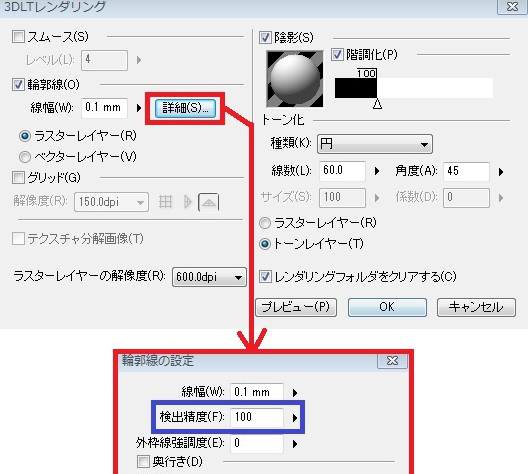
Task: Toggle the 階調化(P) checkbox
Action: point(337,54)
